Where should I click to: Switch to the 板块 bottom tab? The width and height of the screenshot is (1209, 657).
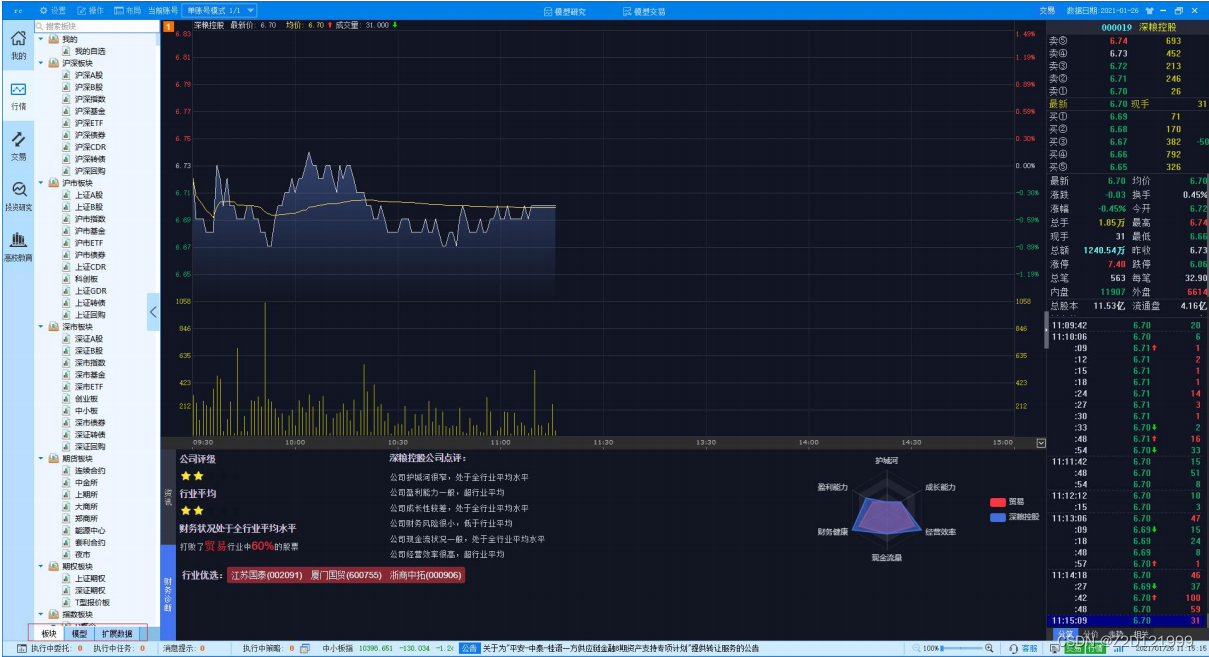click(x=48, y=633)
